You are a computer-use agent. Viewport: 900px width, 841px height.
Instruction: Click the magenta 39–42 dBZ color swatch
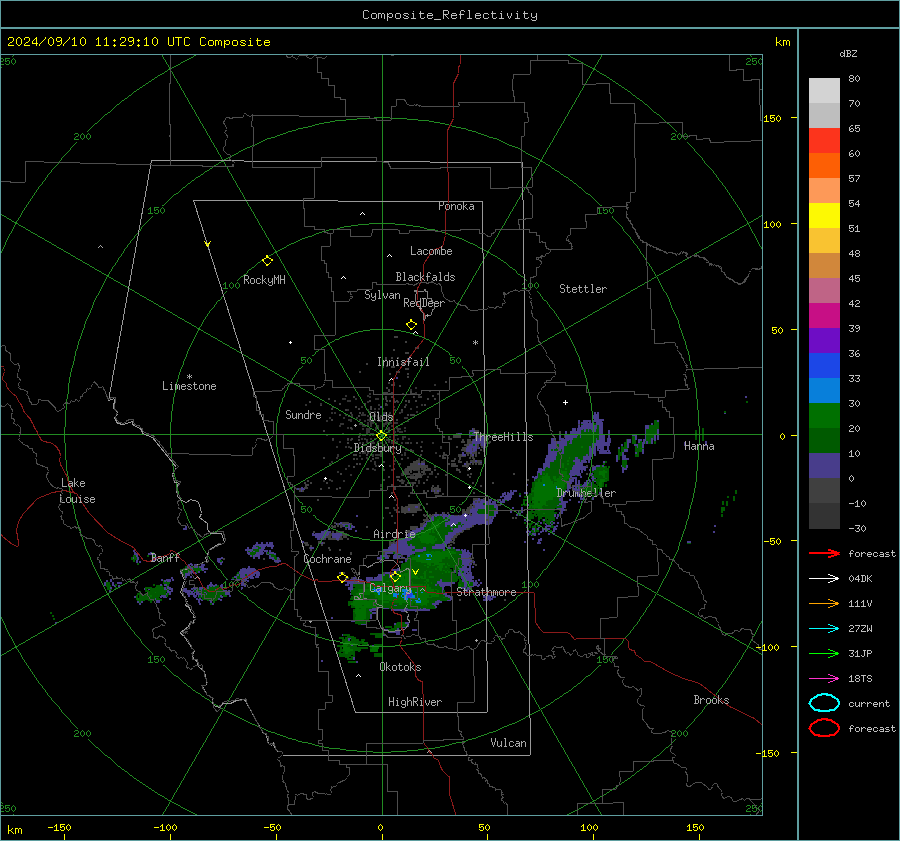tap(824, 316)
